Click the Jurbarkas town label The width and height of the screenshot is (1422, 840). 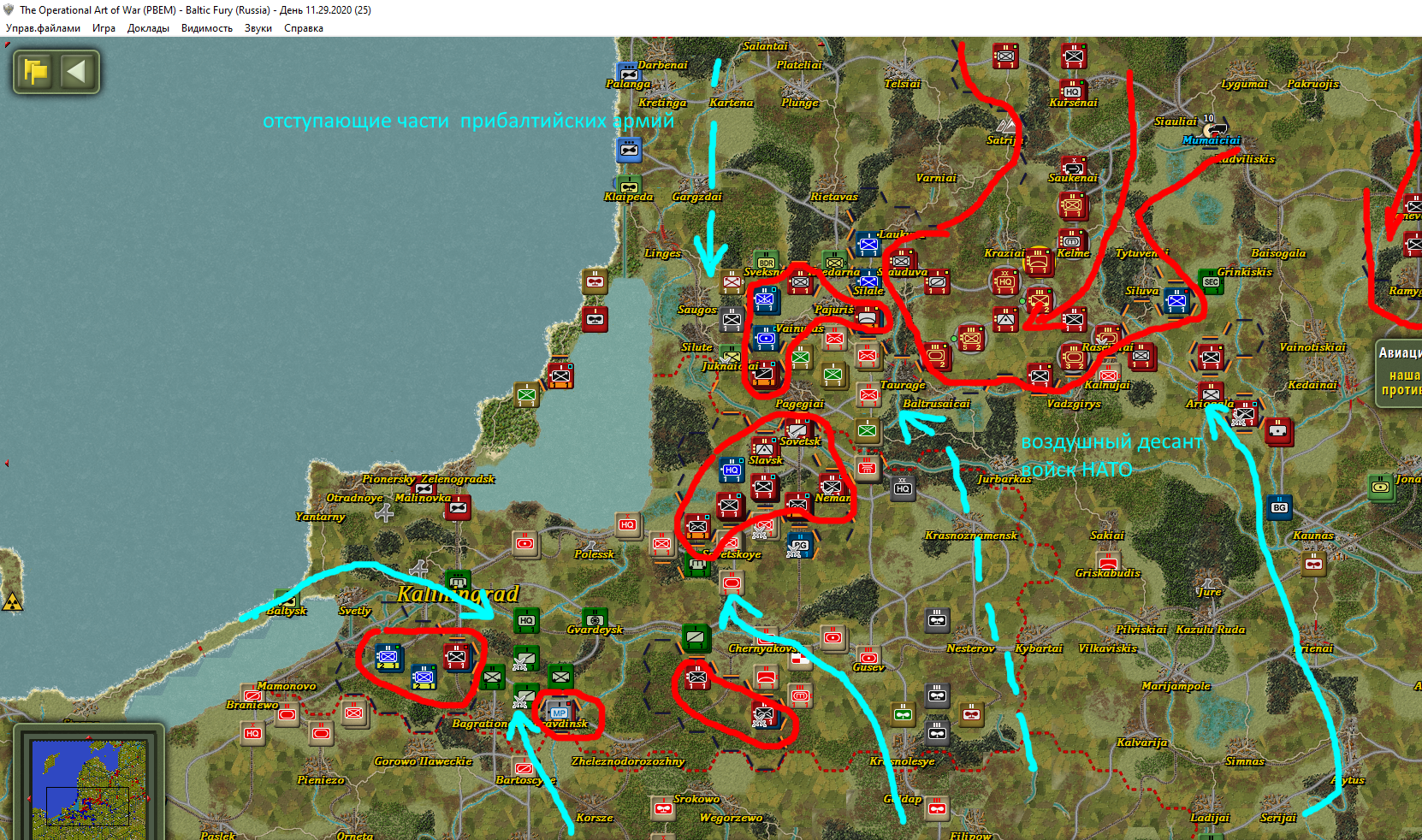[x=1004, y=479]
